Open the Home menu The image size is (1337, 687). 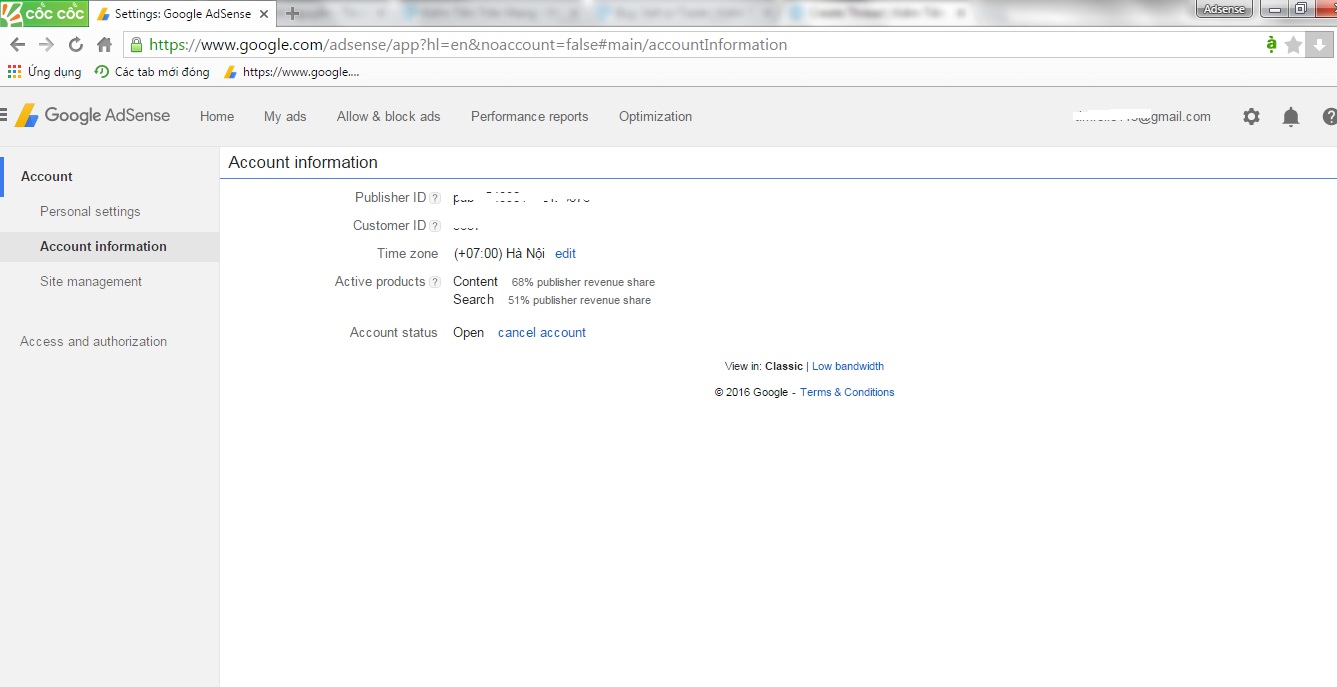(x=217, y=117)
